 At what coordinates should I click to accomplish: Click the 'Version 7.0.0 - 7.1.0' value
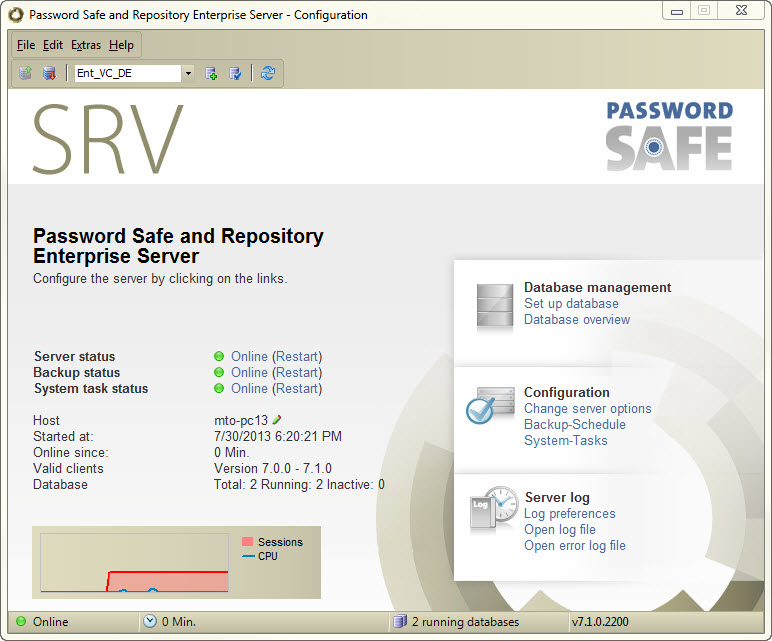point(273,468)
